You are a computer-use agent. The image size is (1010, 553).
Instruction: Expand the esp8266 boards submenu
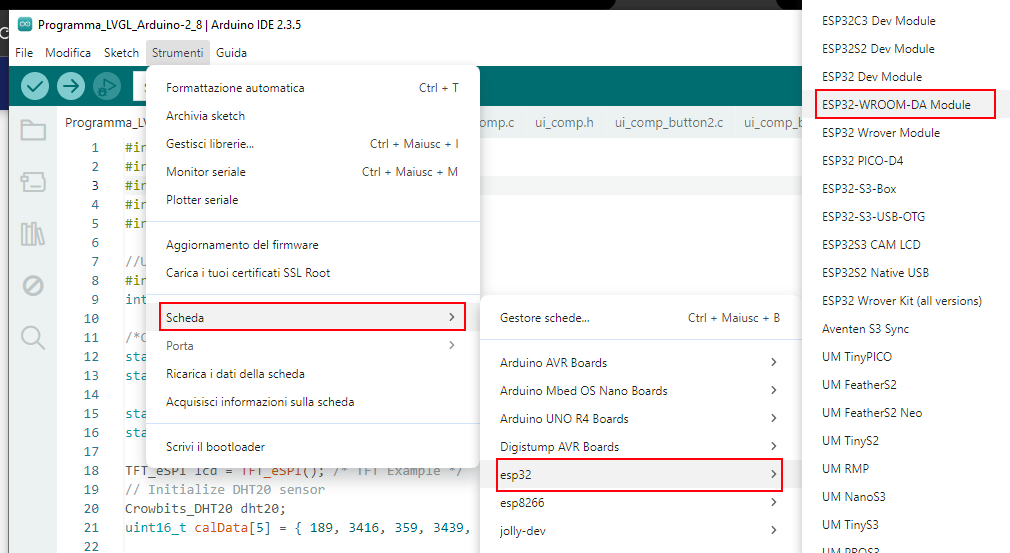(x=638, y=503)
